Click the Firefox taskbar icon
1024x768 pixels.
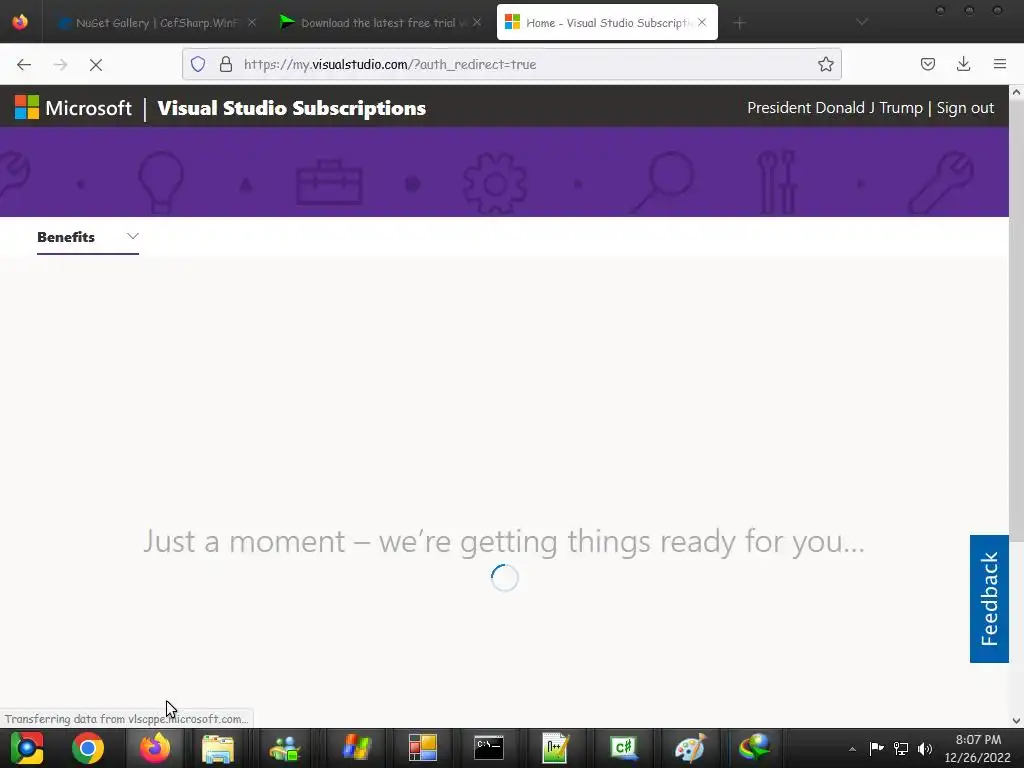click(155, 748)
